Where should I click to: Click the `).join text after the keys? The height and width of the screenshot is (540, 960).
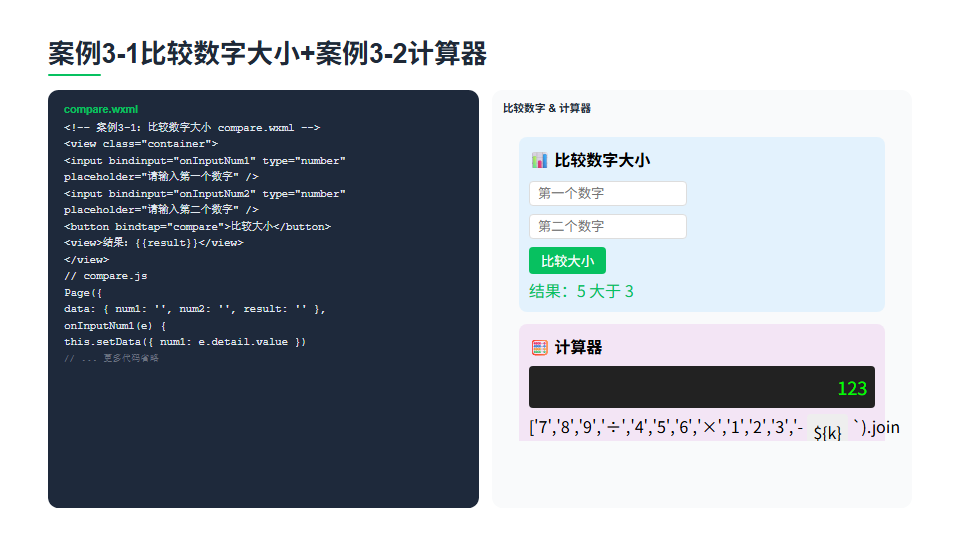coord(877,427)
